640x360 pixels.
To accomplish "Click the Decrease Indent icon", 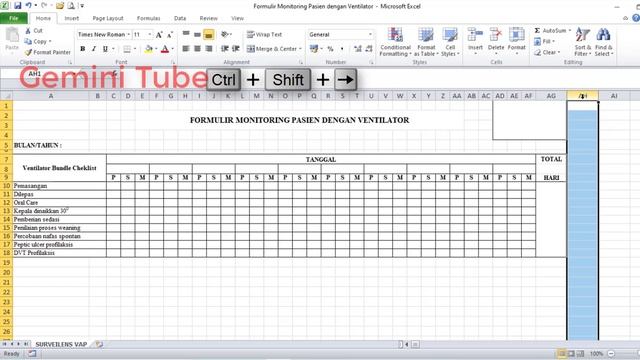I will pos(224,49).
